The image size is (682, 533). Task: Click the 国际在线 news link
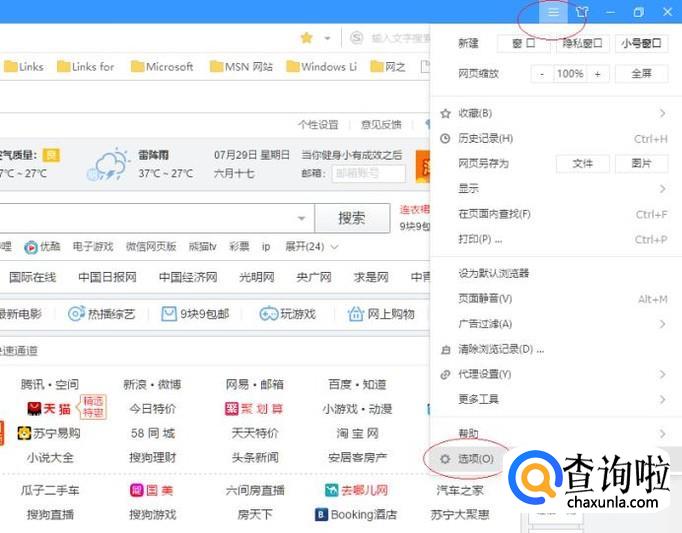tap(33, 277)
